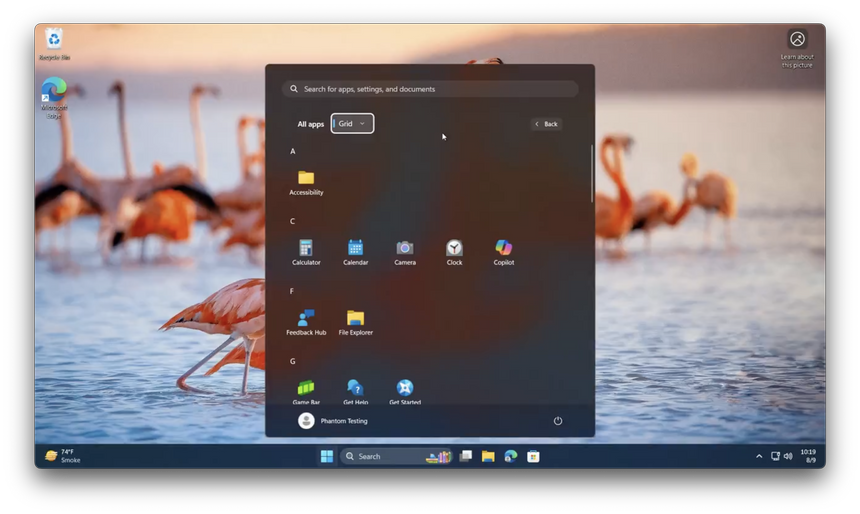Go back with the Back button
The image size is (860, 514).
pos(546,124)
